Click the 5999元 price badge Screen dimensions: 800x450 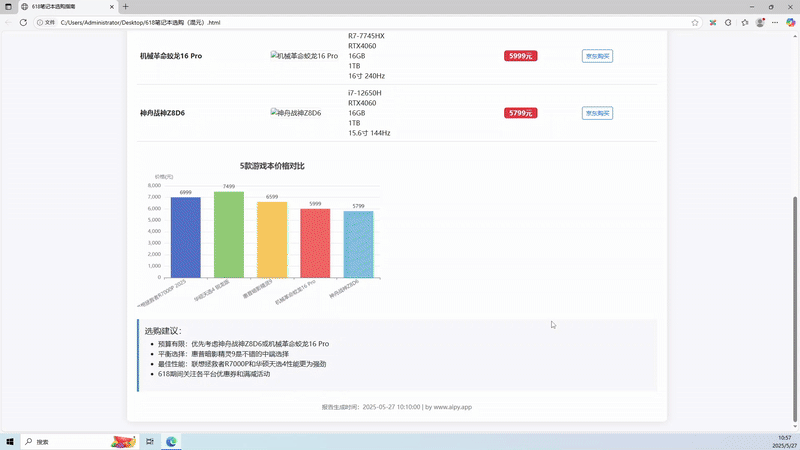520,56
